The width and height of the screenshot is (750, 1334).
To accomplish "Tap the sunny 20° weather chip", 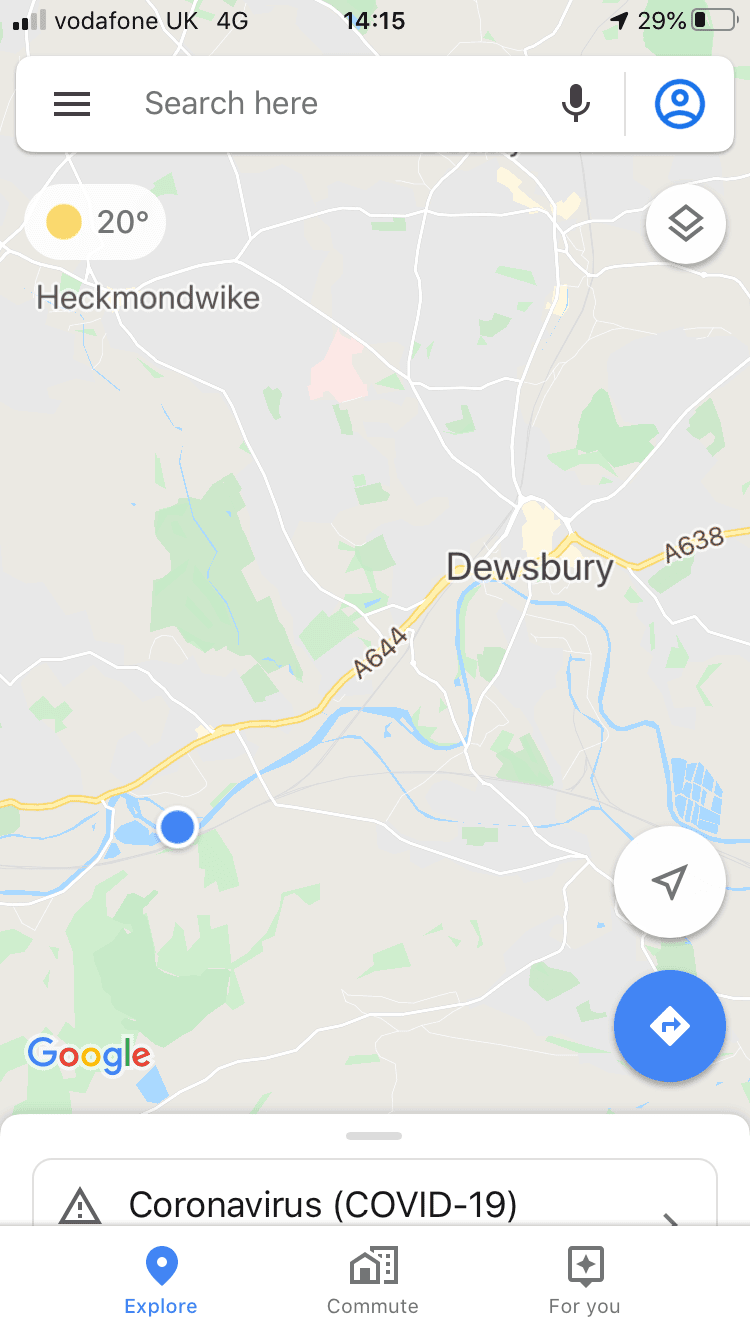I will (96, 222).
